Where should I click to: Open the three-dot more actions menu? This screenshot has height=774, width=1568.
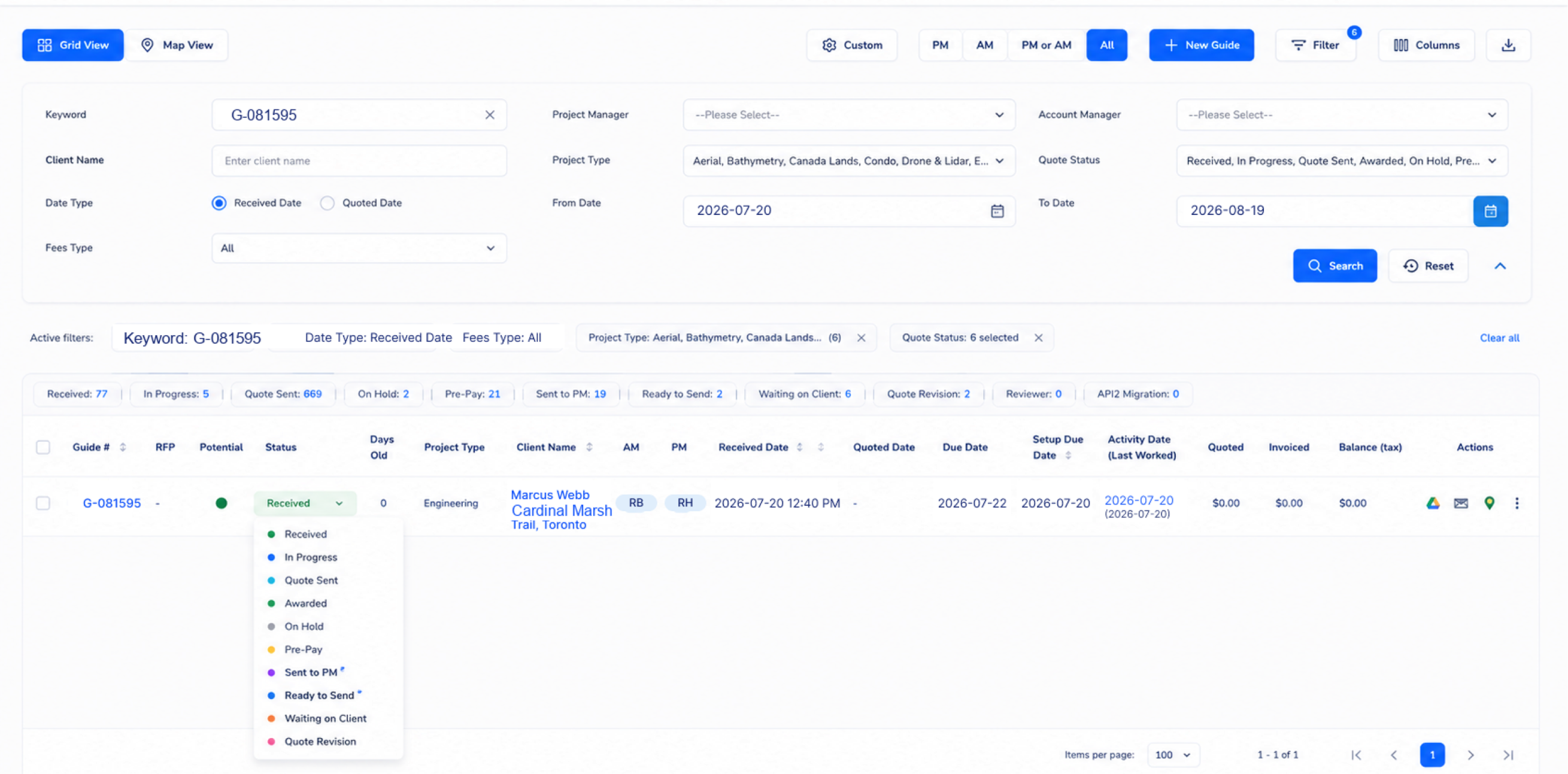point(1517,503)
